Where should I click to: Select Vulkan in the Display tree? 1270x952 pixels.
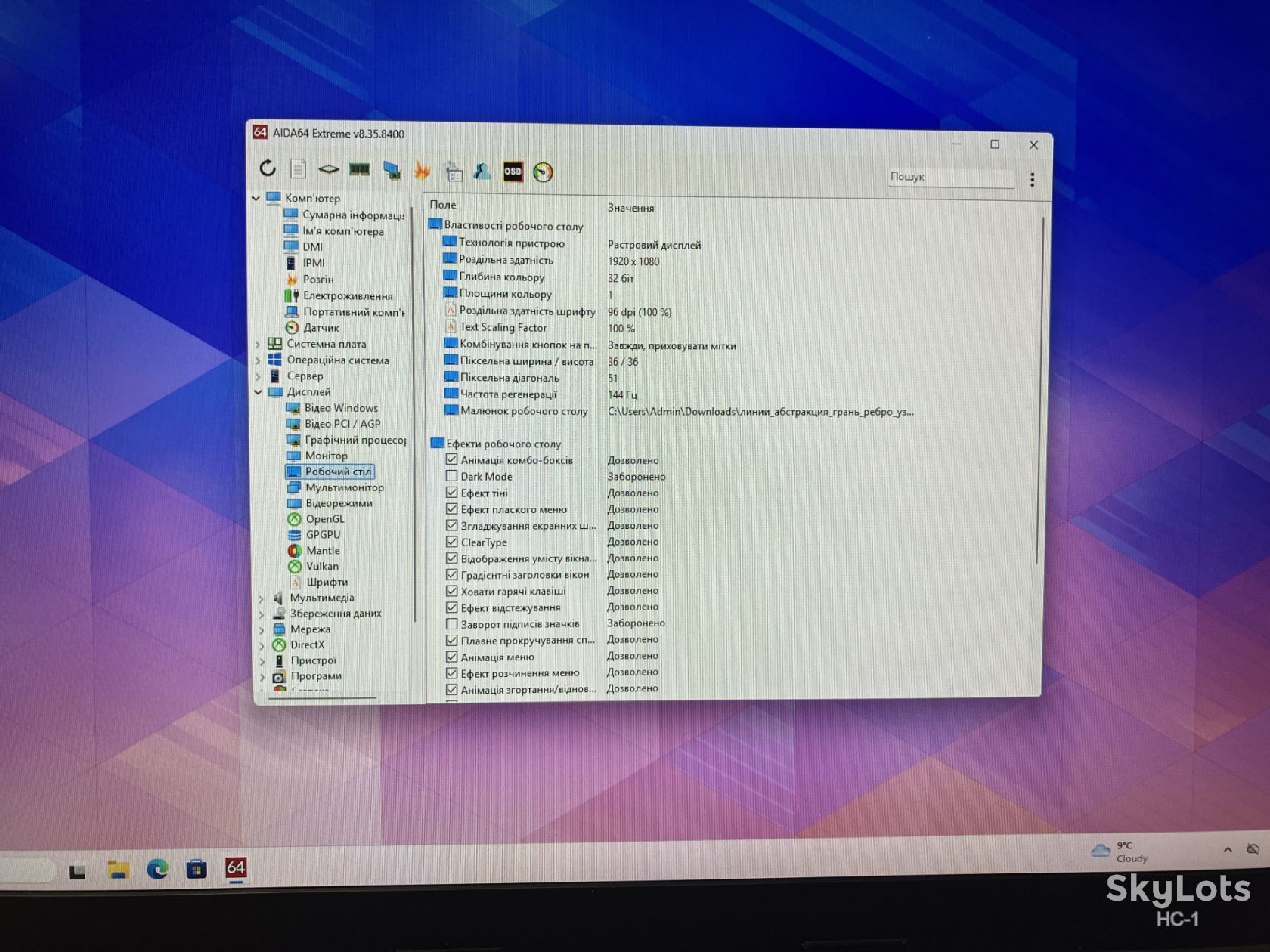321,566
